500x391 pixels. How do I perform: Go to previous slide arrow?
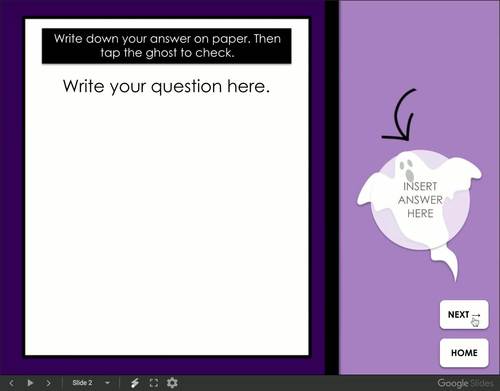[12, 383]
